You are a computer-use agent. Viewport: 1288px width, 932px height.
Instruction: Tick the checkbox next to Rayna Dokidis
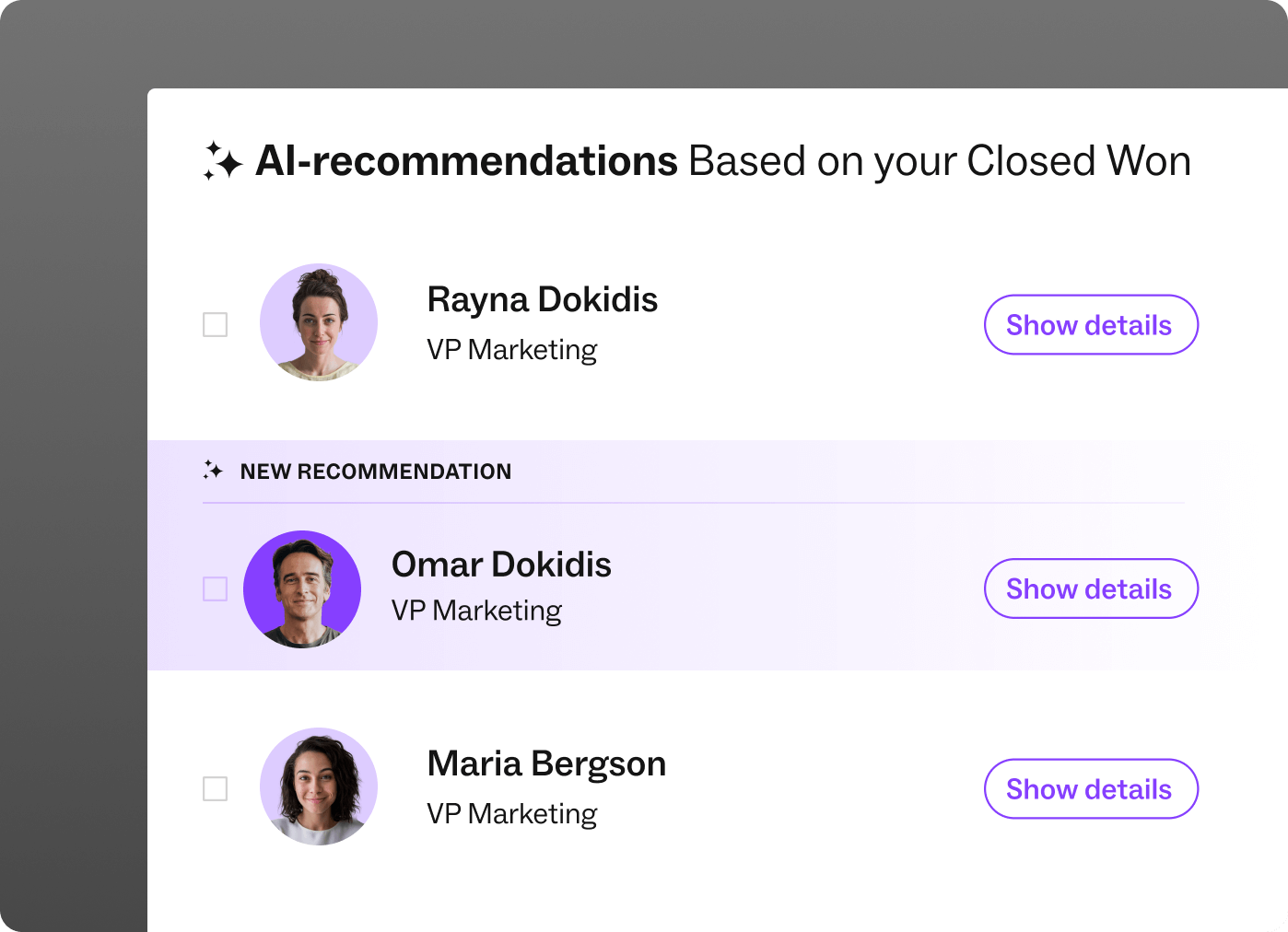[215, 324]
